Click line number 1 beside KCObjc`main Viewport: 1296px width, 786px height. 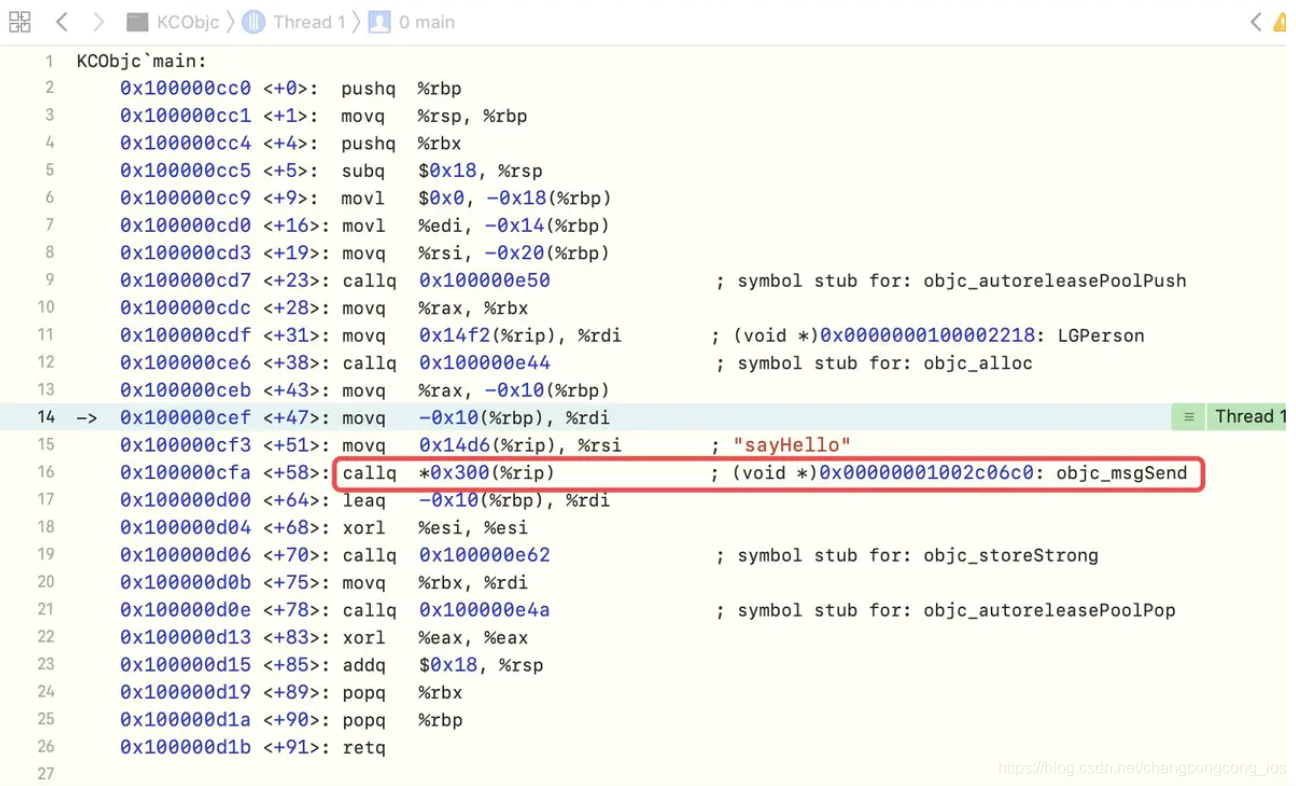click(49, 61)
